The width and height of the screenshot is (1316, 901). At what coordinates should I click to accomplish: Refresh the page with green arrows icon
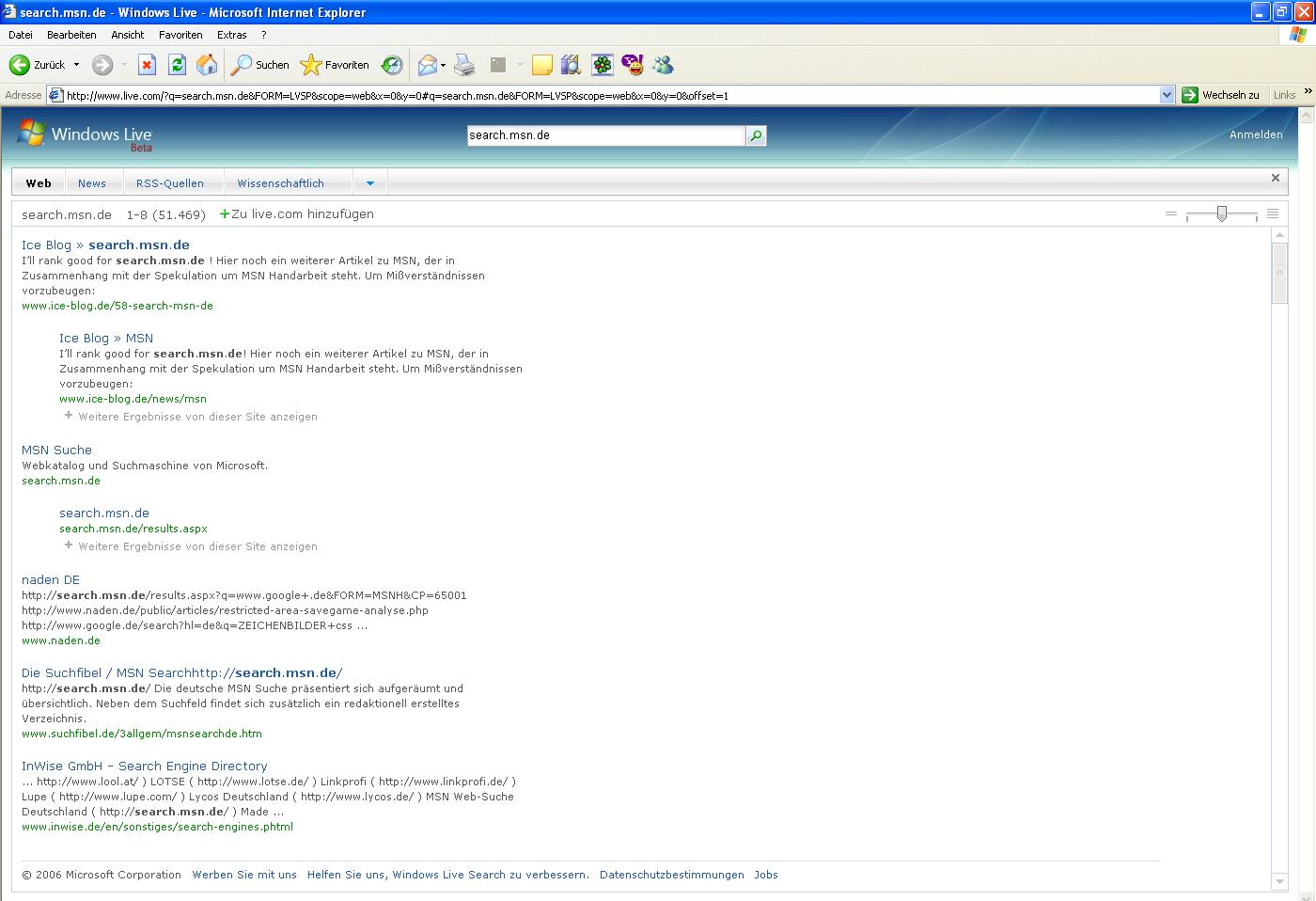(x=177, y=65)
